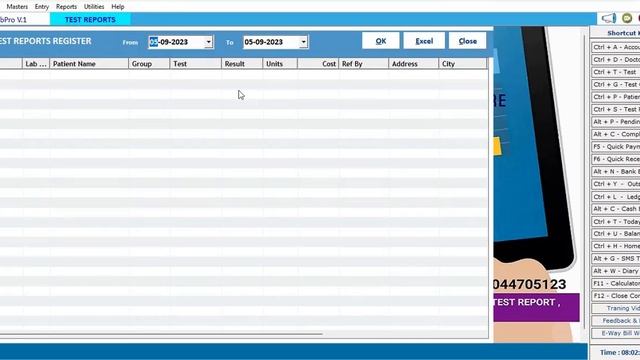Viewport: 640px width, 360px height.
Task: Click the Ctrl + L Ledger shortcut
Action: (616, 197)
